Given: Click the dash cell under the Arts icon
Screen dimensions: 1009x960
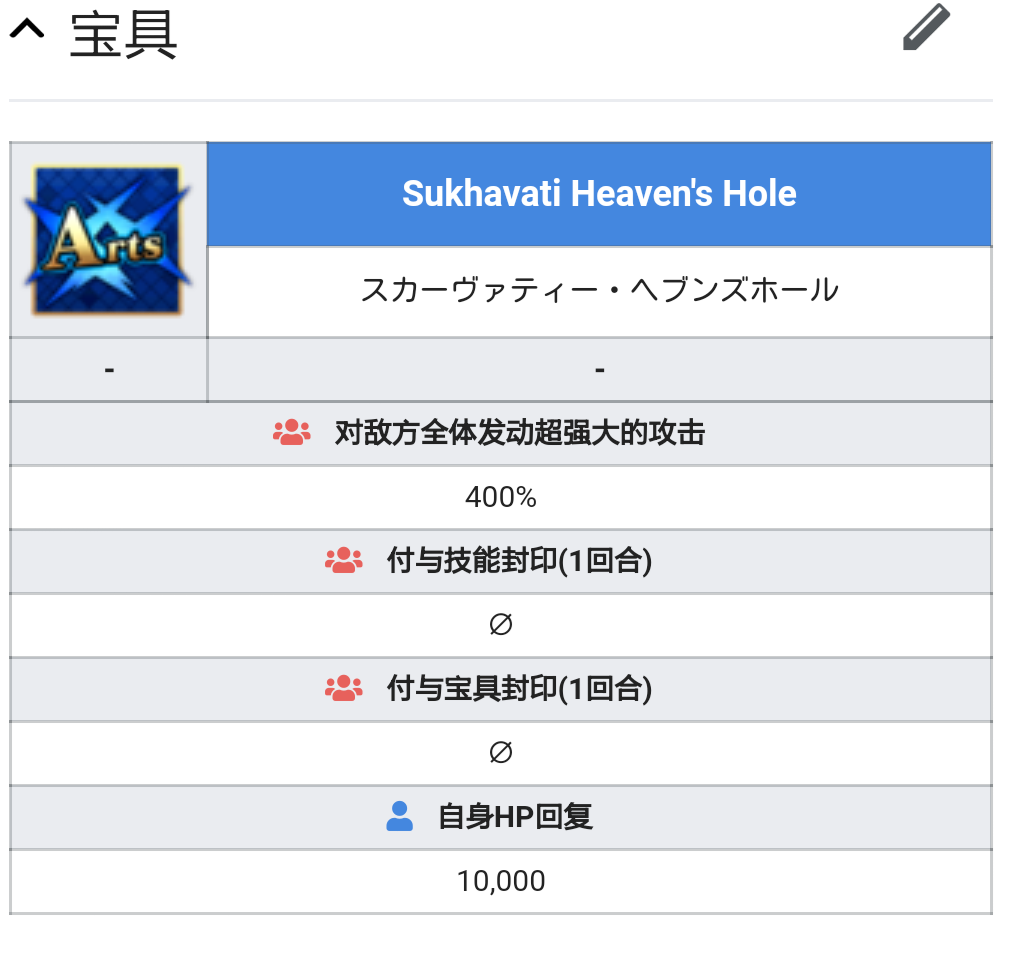Looking at the screenshot, I should coord(109,370).
